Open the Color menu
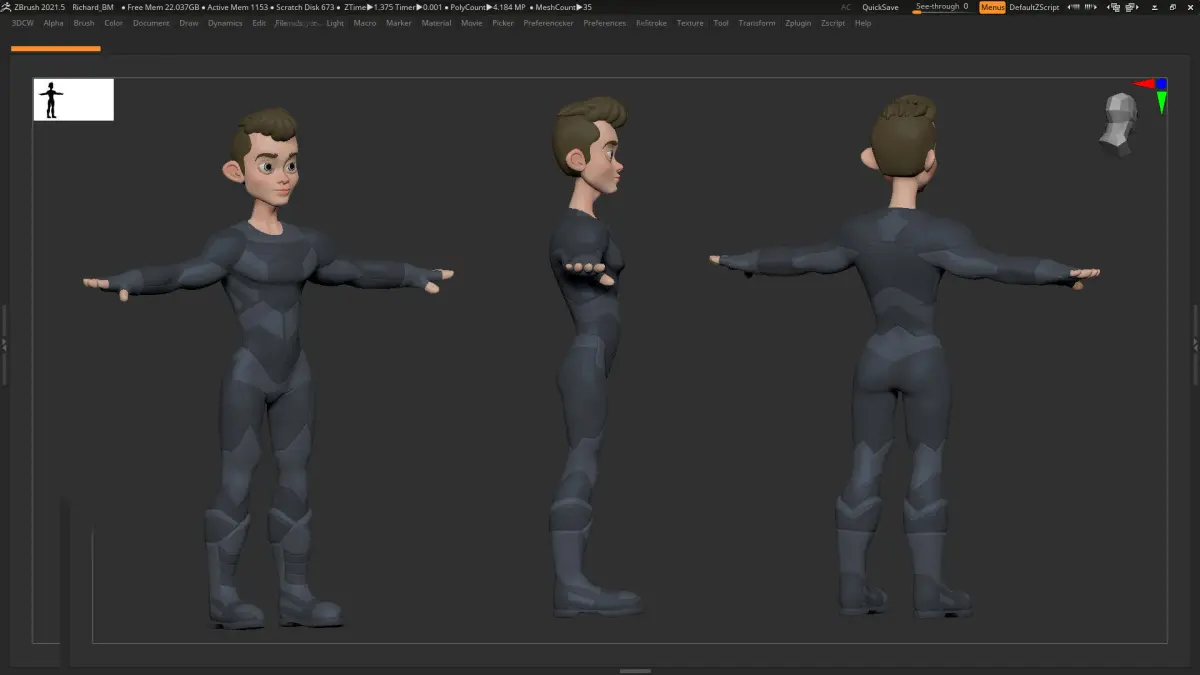Viewport: 1200px width, 675px height. click(114, 23)
